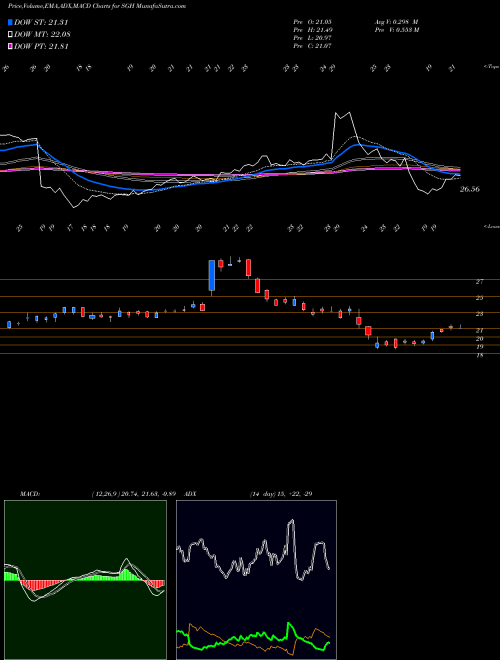The image size is (500, 660).
Task: Click the MACD: panel heading
Action: [29, 494]
